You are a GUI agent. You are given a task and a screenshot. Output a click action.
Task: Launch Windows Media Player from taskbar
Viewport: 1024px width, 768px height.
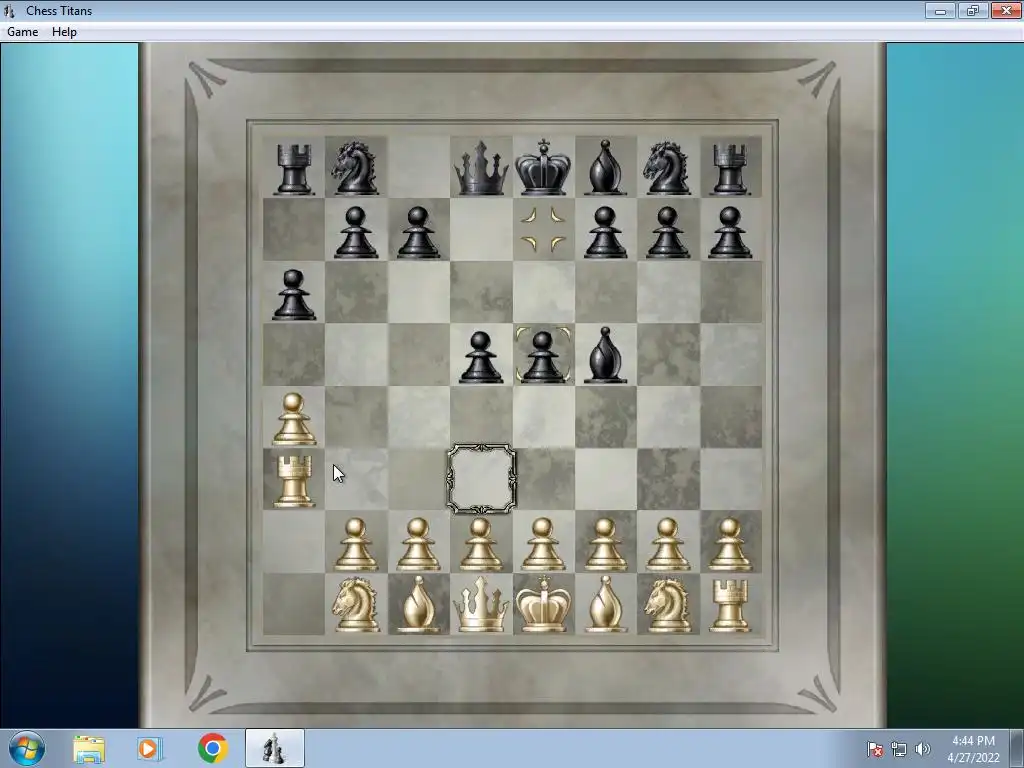click(150, 749)
